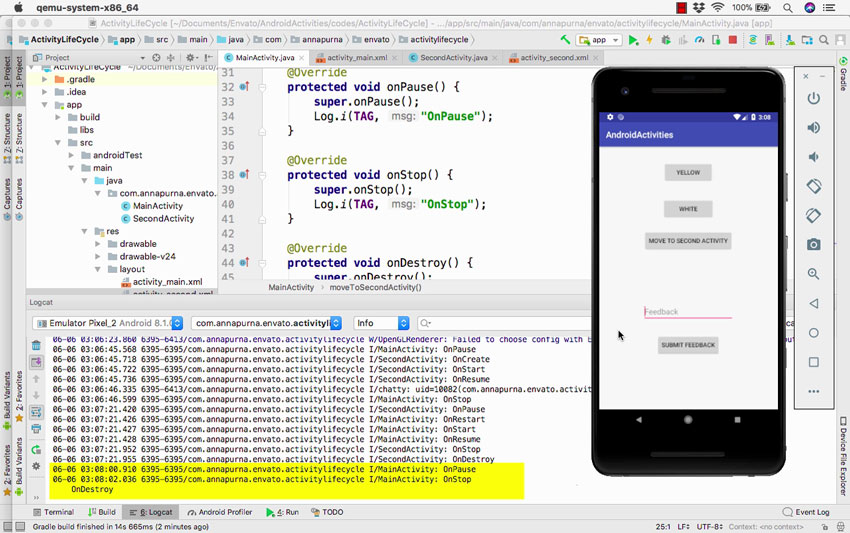This screenshot has height=533, width=850.
Task: Open the app run configuration dropdown
Action: [x=599, y=40]
